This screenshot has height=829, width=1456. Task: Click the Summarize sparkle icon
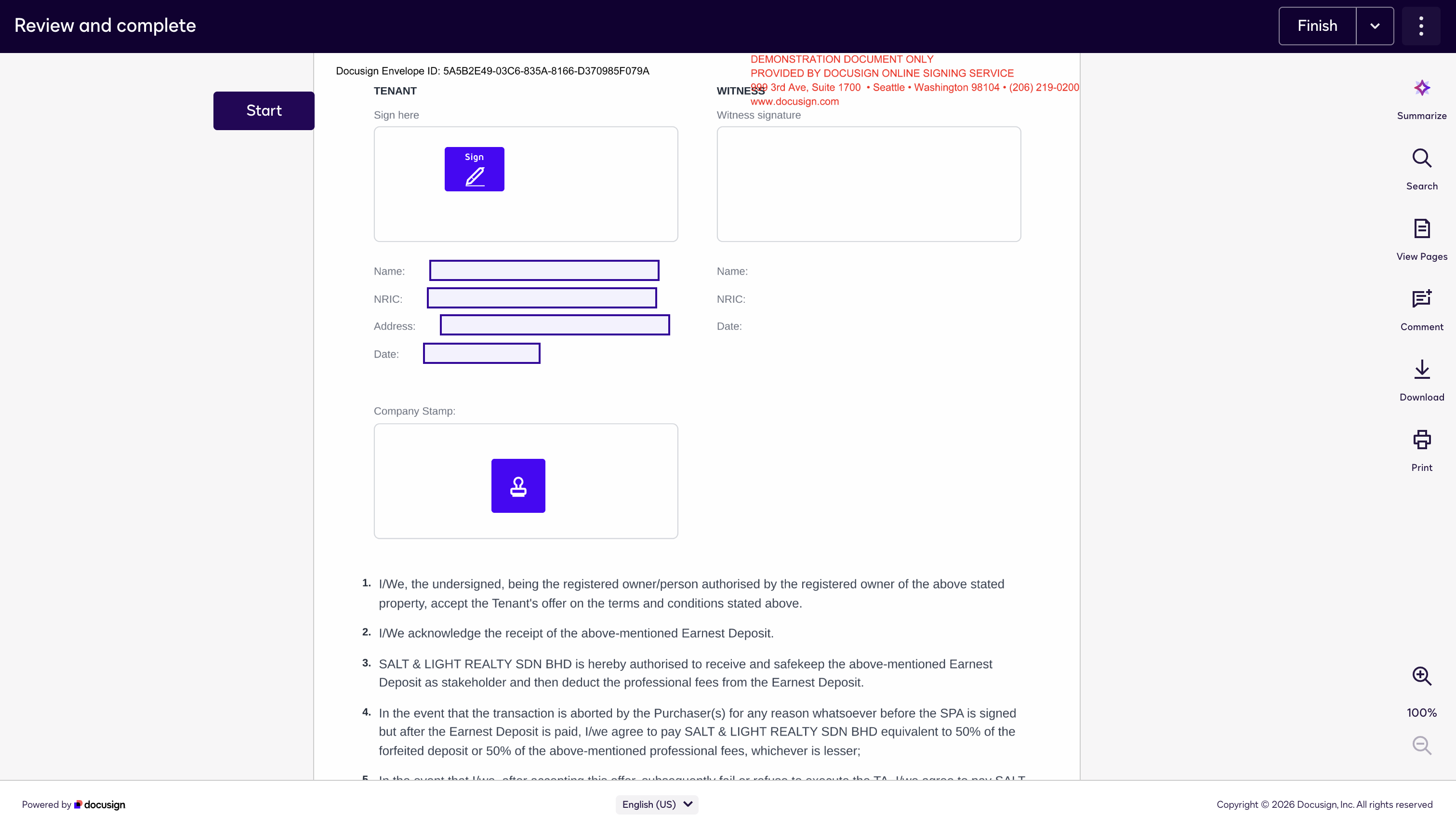pyautogui.click(x=1421, y=88)
